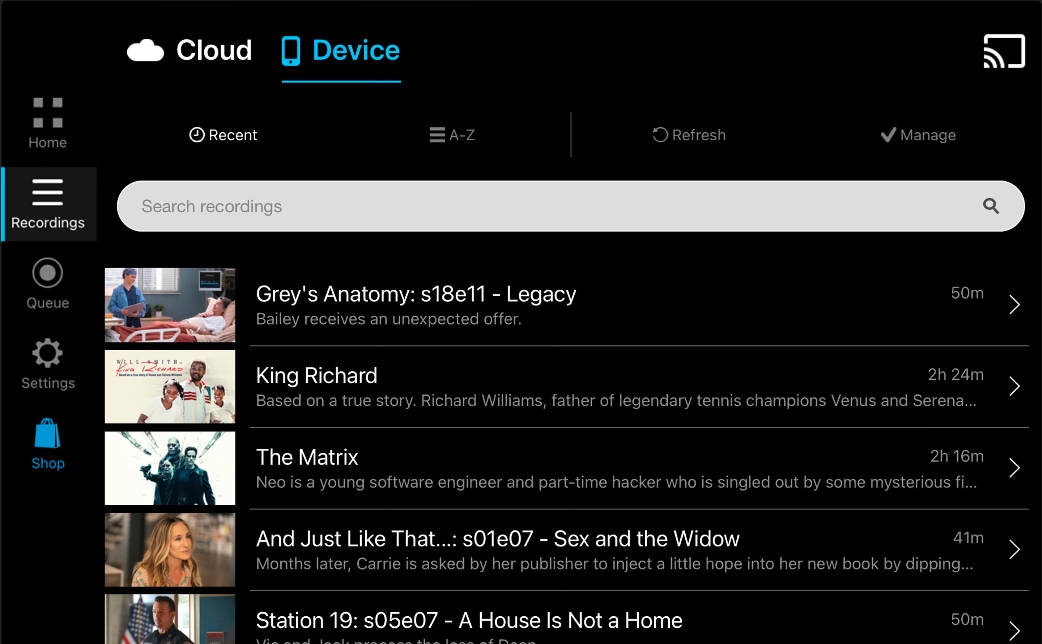
Task: Click the King Richard poster thumbnail
Action: click(x=169, y=385)
